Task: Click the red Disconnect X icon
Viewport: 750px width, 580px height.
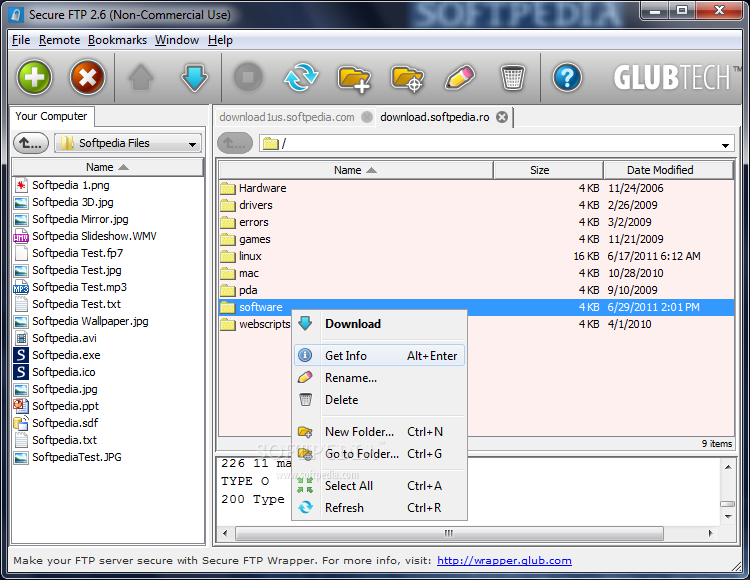Action: pos(87,77)
